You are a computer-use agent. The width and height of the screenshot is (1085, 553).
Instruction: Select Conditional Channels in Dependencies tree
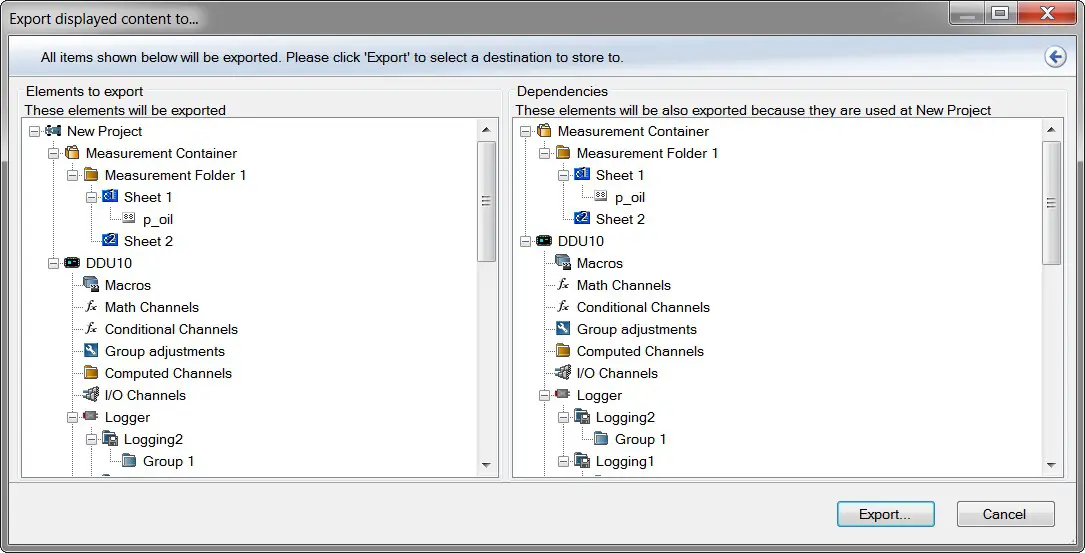643,307
